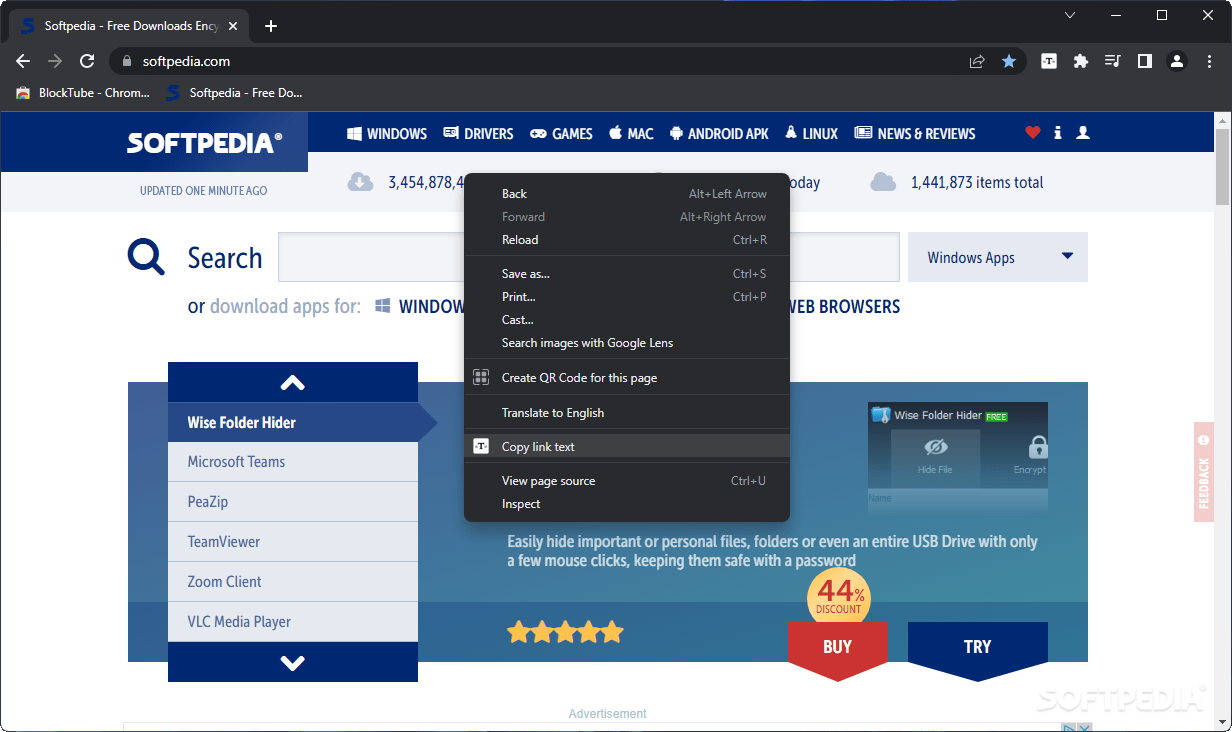Open the Windows Apps dropdown

pos(996,257)
